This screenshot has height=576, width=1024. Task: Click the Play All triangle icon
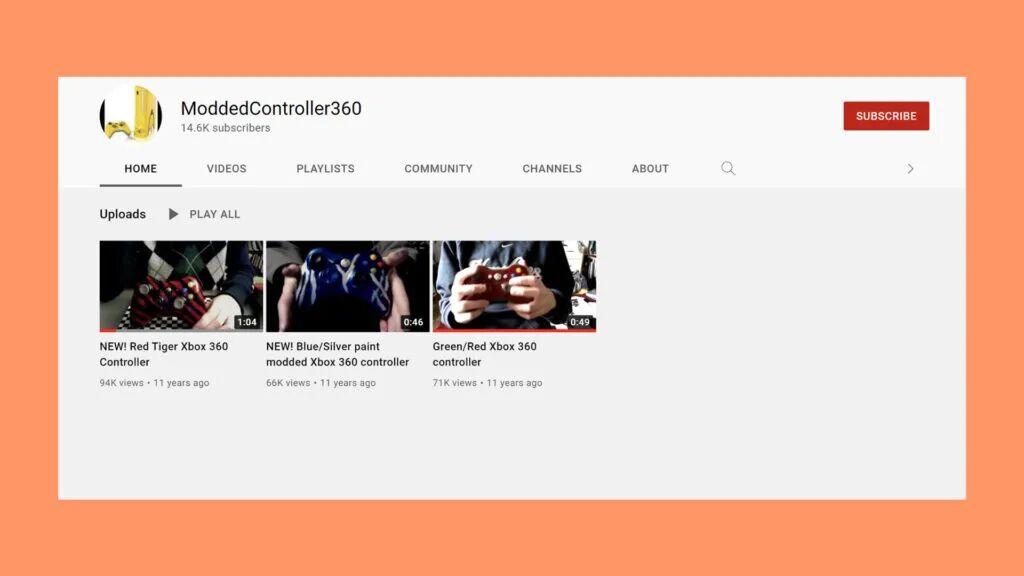pos(173,214)
